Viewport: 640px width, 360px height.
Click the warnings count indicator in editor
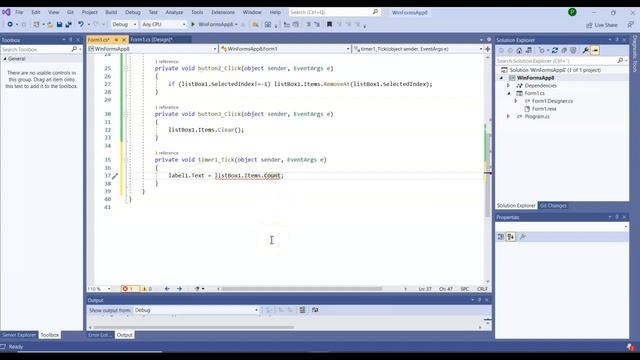pos(147,289)
